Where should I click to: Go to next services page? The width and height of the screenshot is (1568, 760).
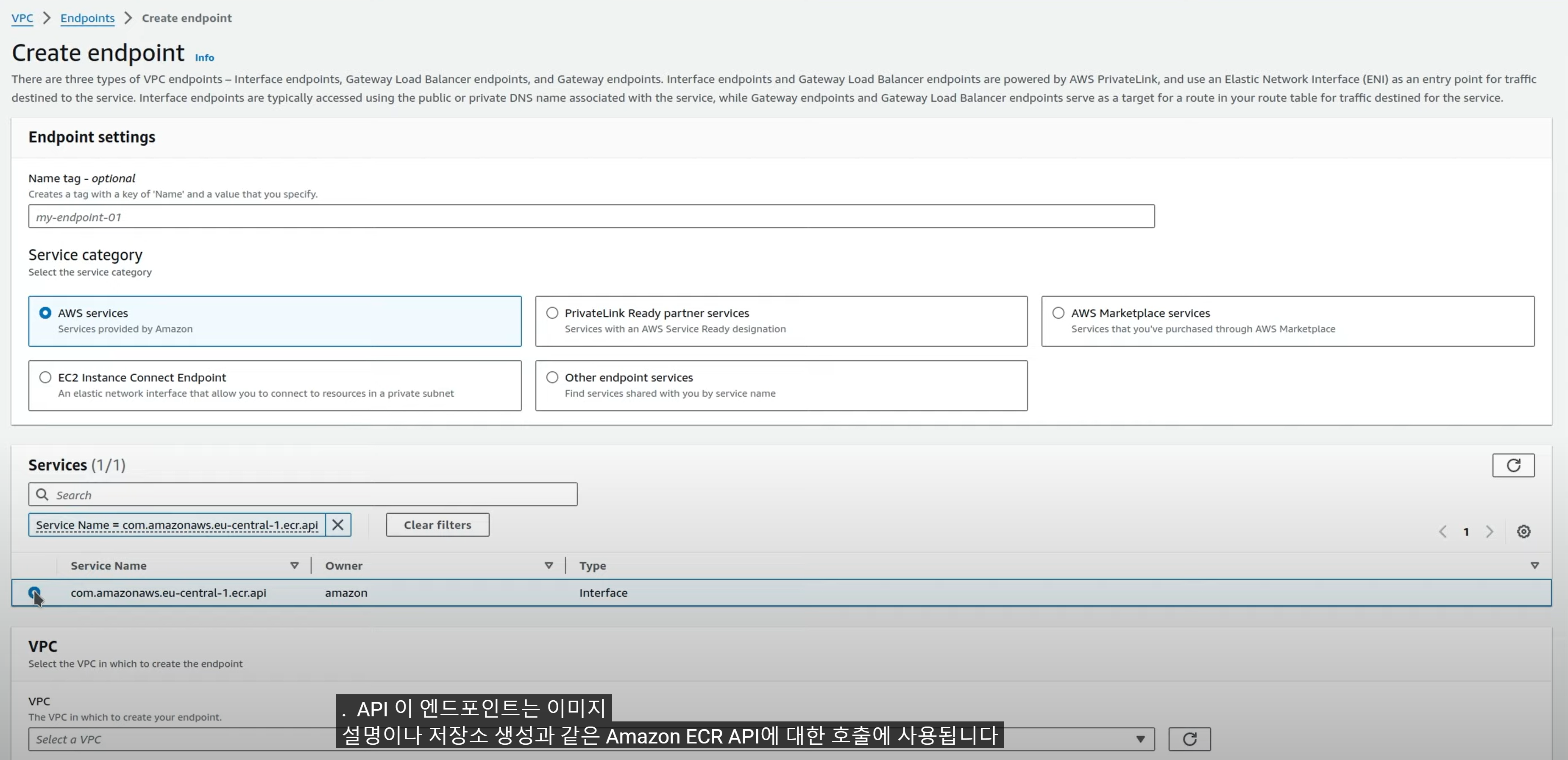click(x=1489, y=531)
